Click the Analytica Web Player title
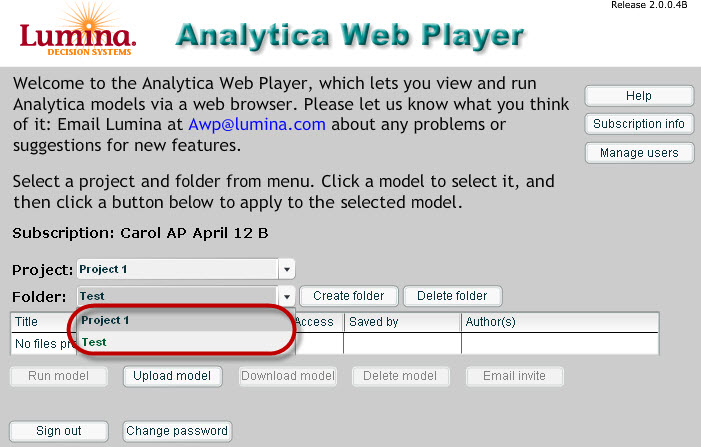 pyautogui.click(x=350, y=35)
